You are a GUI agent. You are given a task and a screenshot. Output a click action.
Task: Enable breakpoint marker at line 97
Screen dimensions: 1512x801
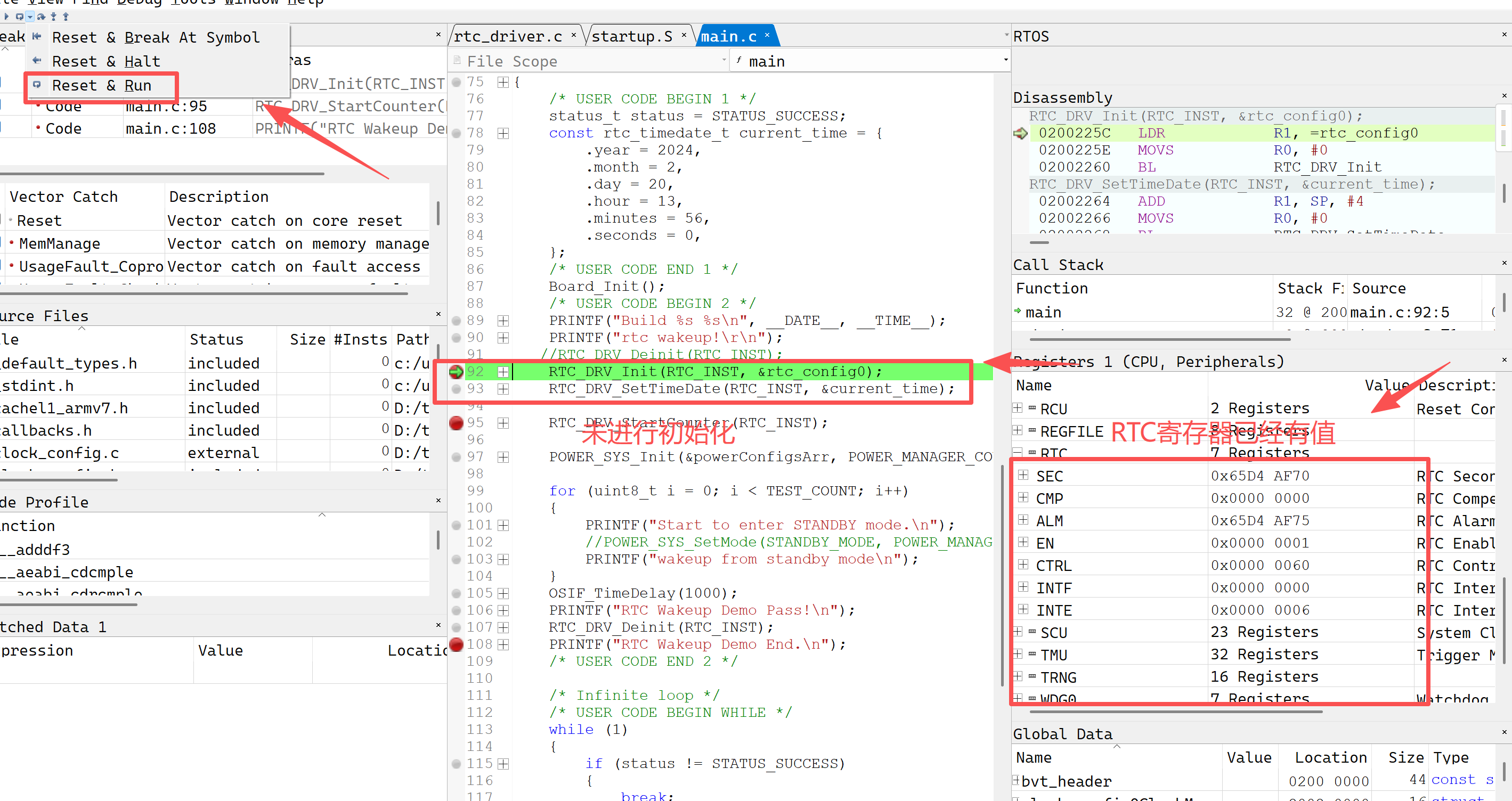pos(456,457)
